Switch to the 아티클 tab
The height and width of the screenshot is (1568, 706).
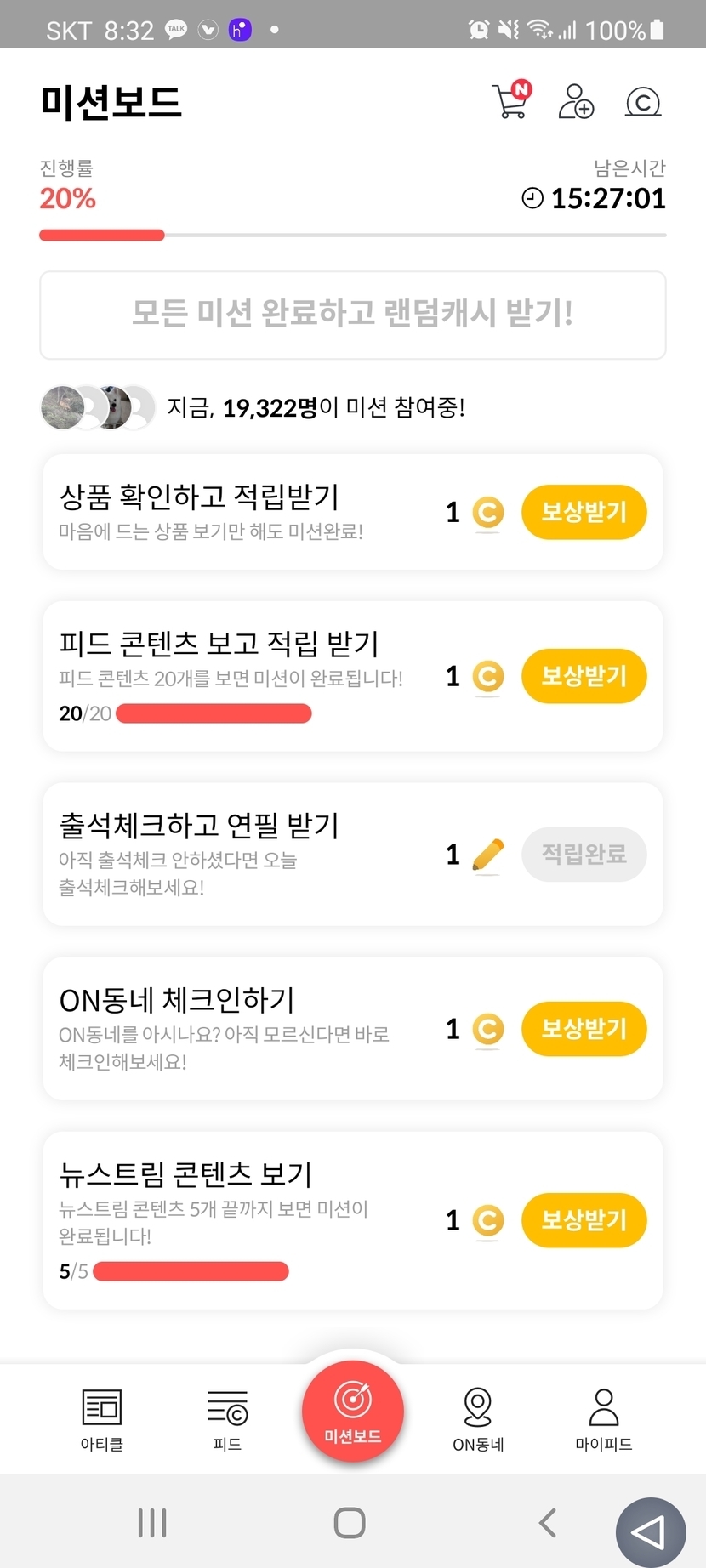pos(102,1419)
